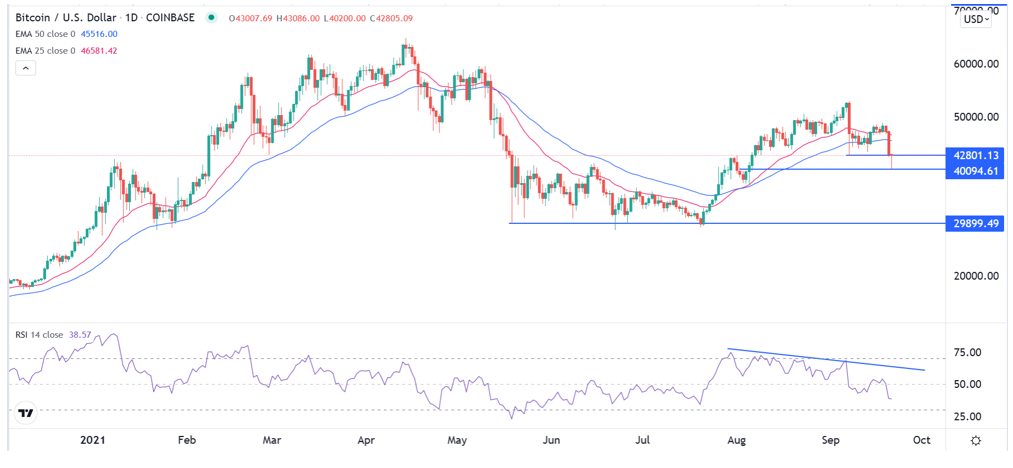The height and width of the screenshot is (468, 1013).
Task: Select the RSI 14 close indicator label
Action: (40, 335)
